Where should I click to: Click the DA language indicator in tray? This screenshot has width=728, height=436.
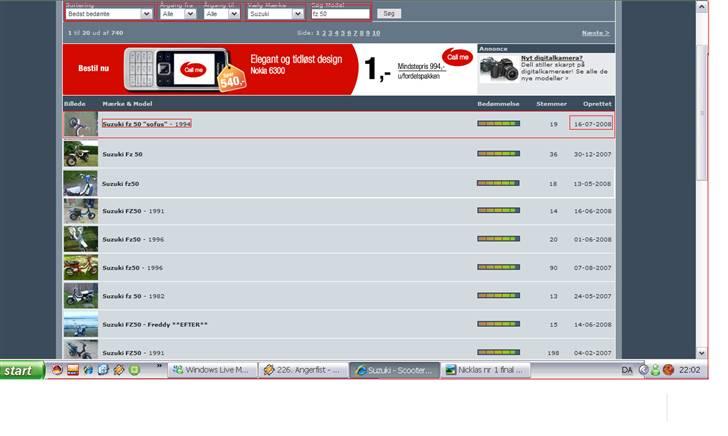pos(626,370)
